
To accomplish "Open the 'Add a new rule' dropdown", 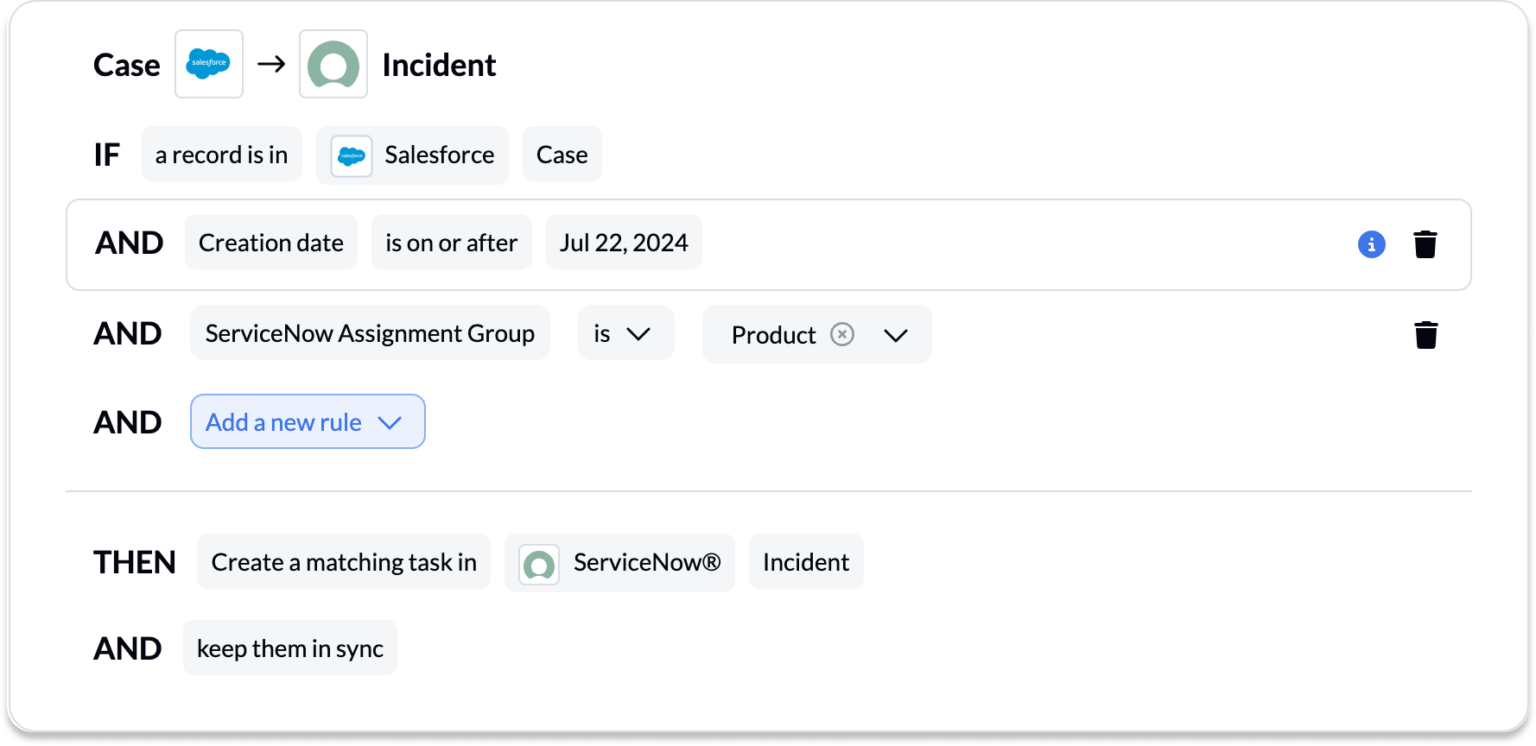I will pyautogui.click(x=307, y=421).
